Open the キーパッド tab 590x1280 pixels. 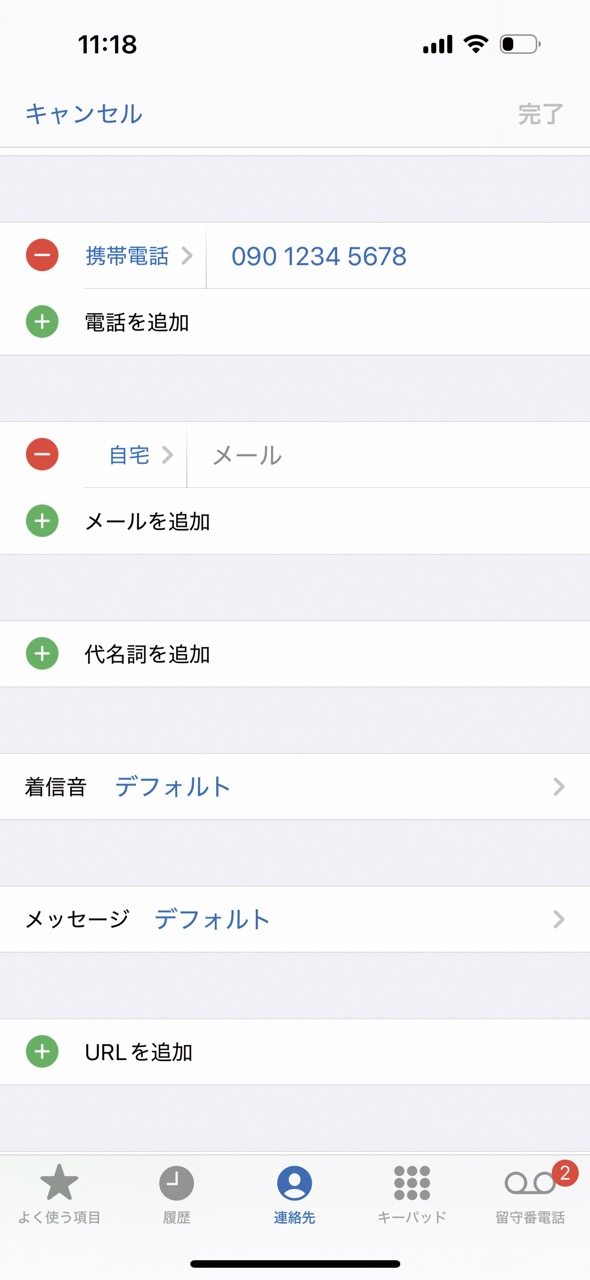click(x=412, y=1194)
